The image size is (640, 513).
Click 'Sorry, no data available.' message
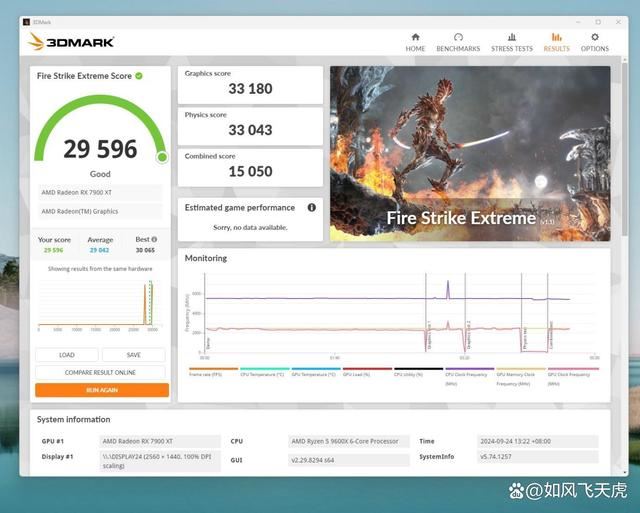[x=250, y=227]
